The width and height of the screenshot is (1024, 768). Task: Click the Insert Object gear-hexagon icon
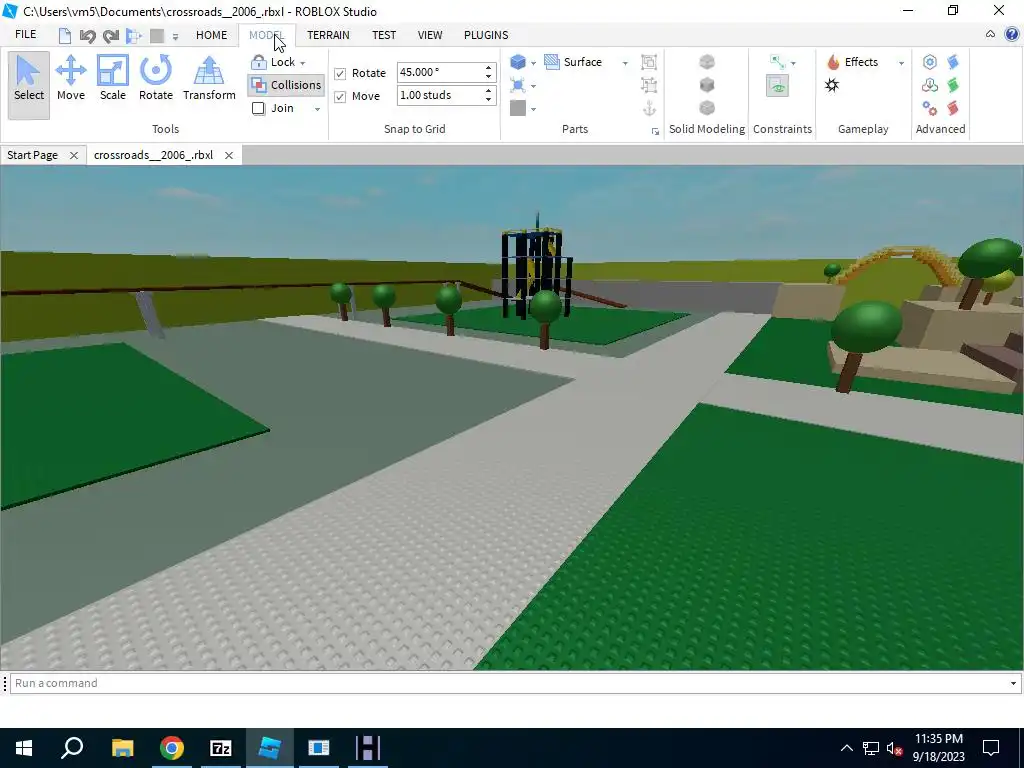[x=930, y=62]
